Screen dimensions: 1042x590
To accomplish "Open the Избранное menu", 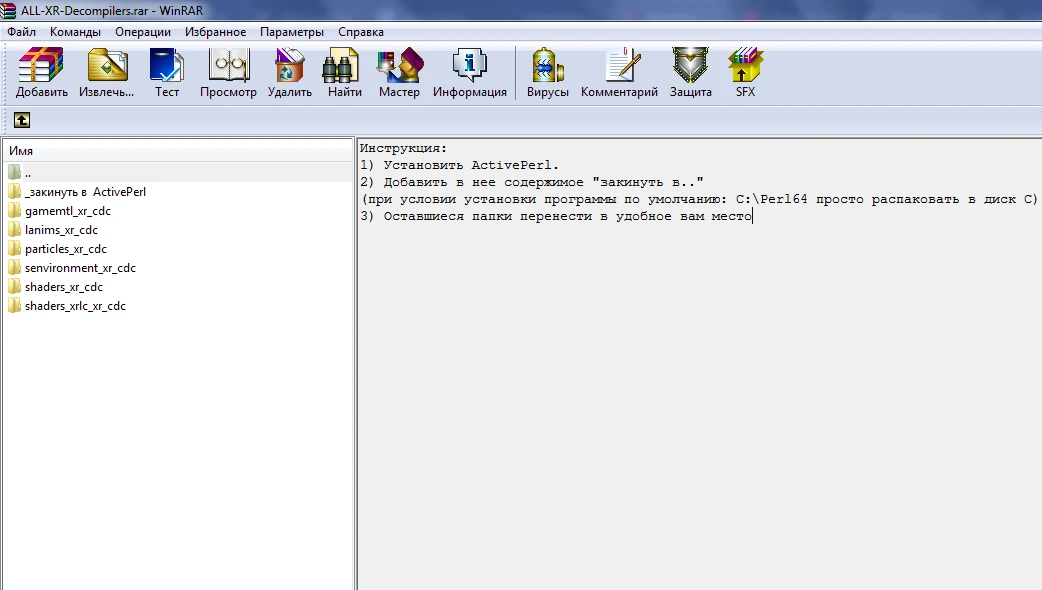I will pos(215,32).
